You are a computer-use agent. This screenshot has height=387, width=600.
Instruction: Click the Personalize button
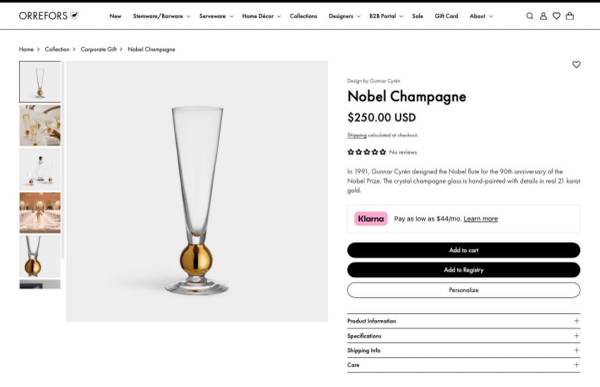463,290
